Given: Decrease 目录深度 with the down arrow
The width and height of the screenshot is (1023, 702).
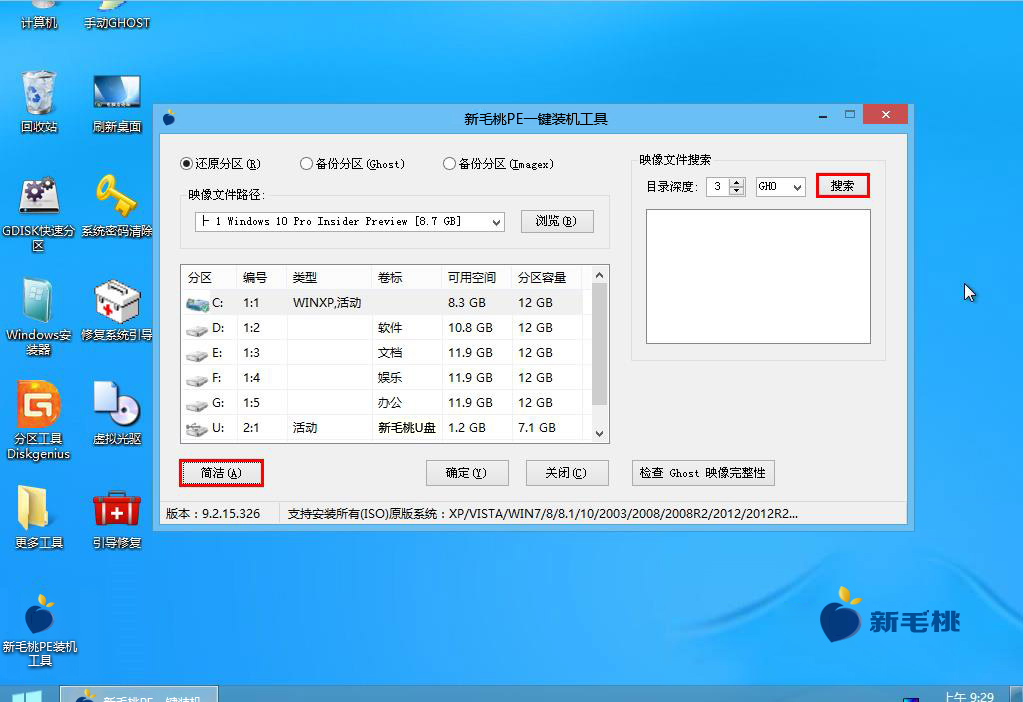Looking at the screenshot, I should tap(737, 191).
